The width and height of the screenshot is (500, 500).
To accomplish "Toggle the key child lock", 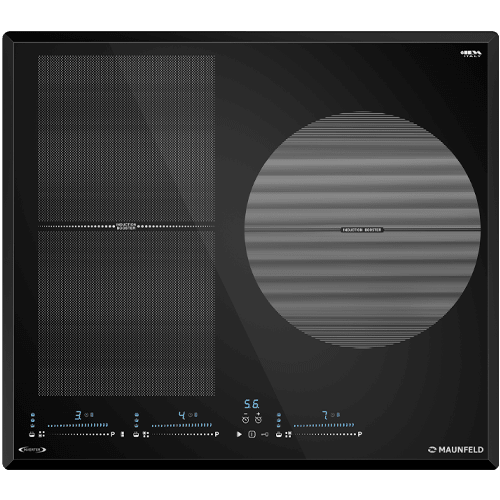I will tap(265, 434).
